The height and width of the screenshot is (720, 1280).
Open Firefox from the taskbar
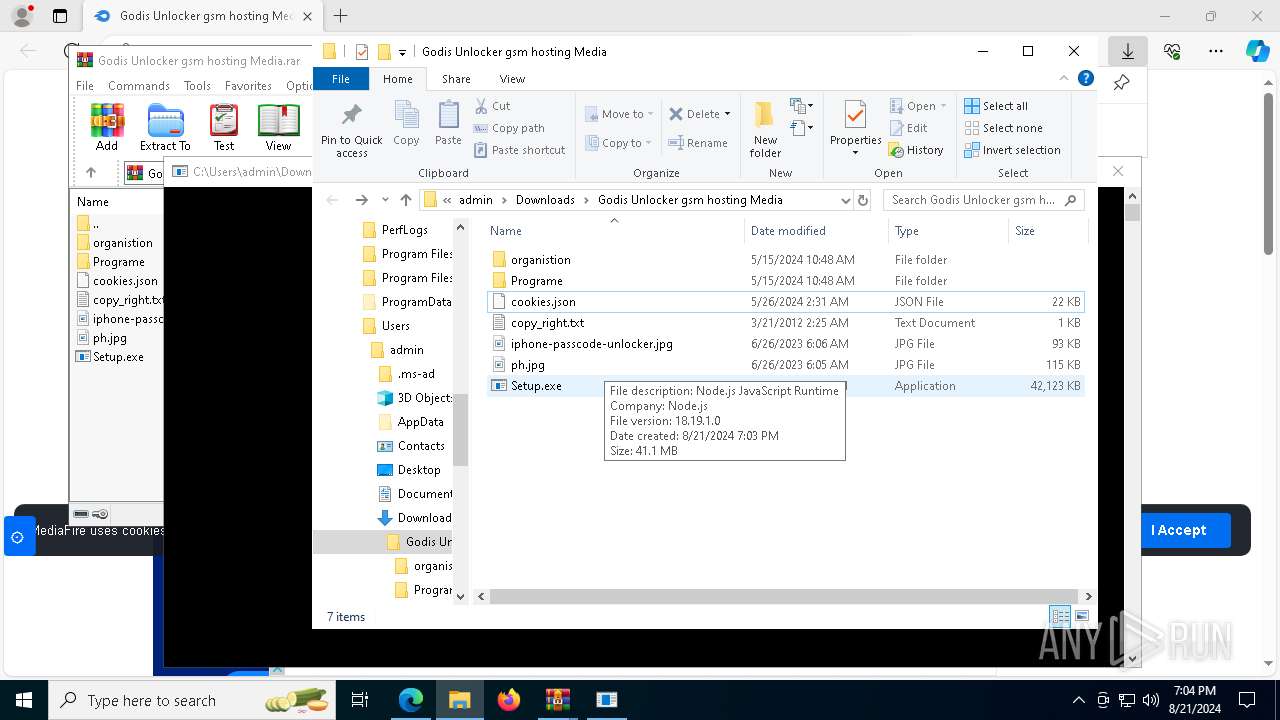click(509, 700)
